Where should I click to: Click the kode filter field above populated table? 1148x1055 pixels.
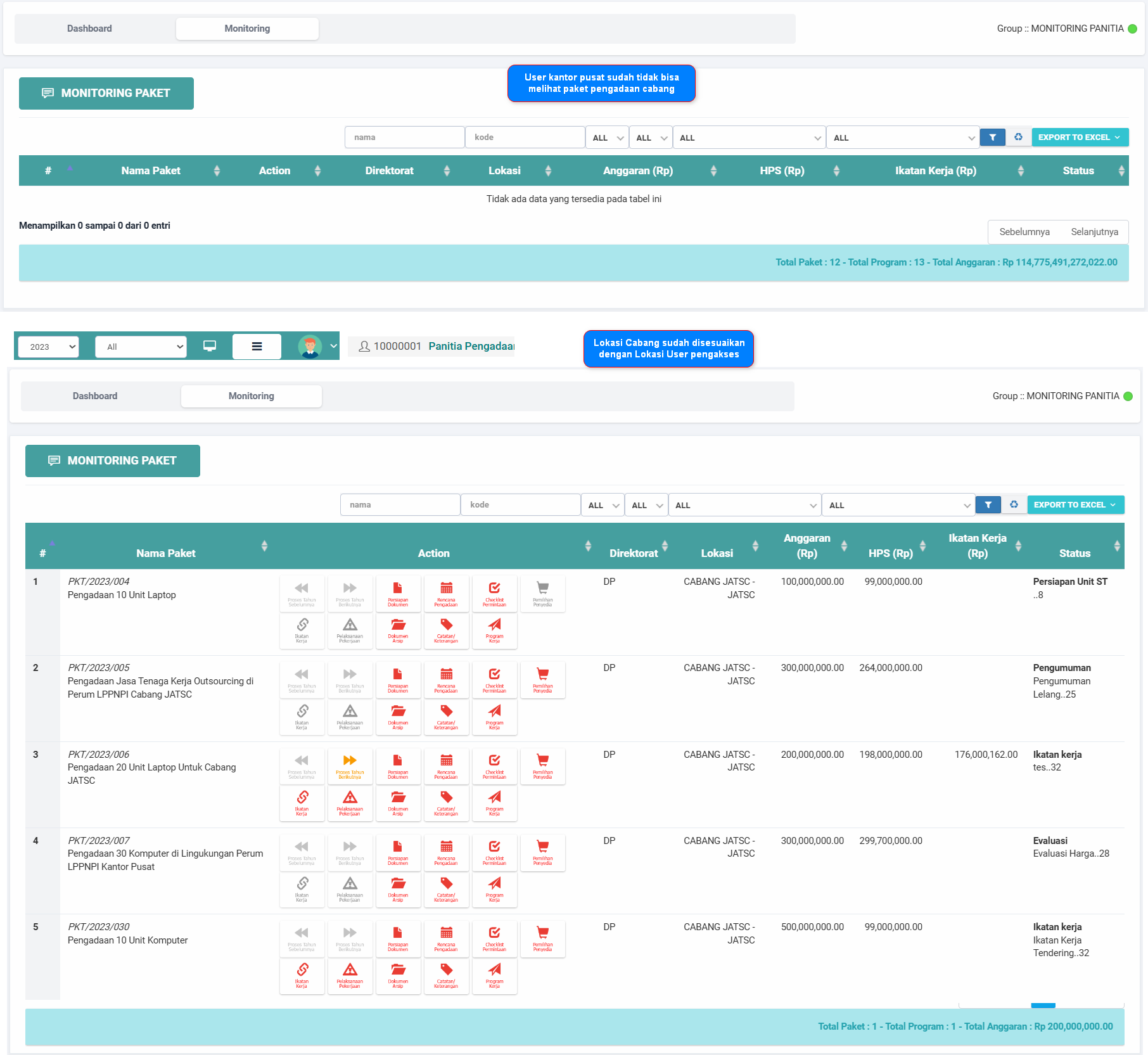pyautogui.click(x=520, y=505)
